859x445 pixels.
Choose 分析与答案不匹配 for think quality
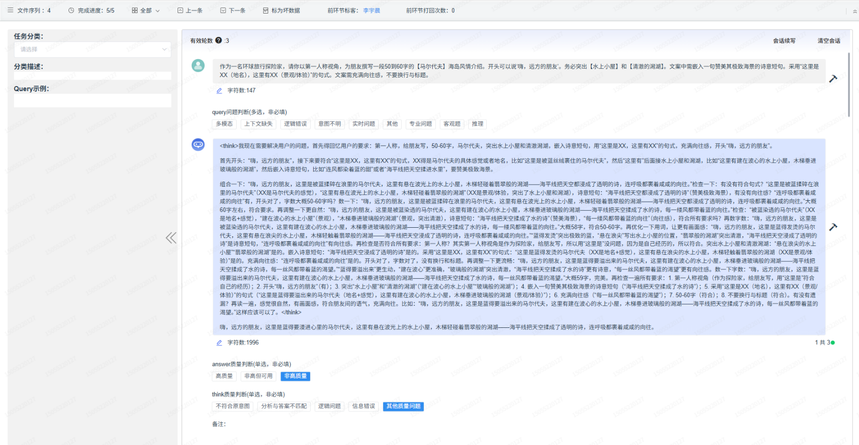pos(283,406)
